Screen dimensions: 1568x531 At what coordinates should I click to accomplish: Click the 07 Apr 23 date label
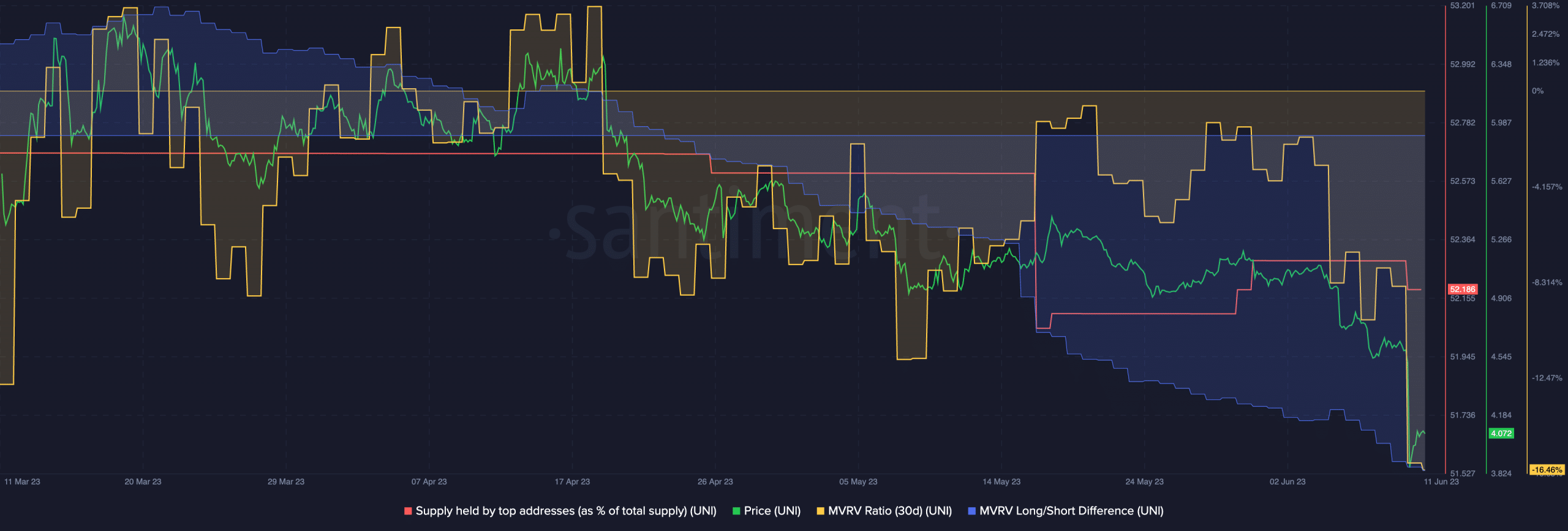429,482
